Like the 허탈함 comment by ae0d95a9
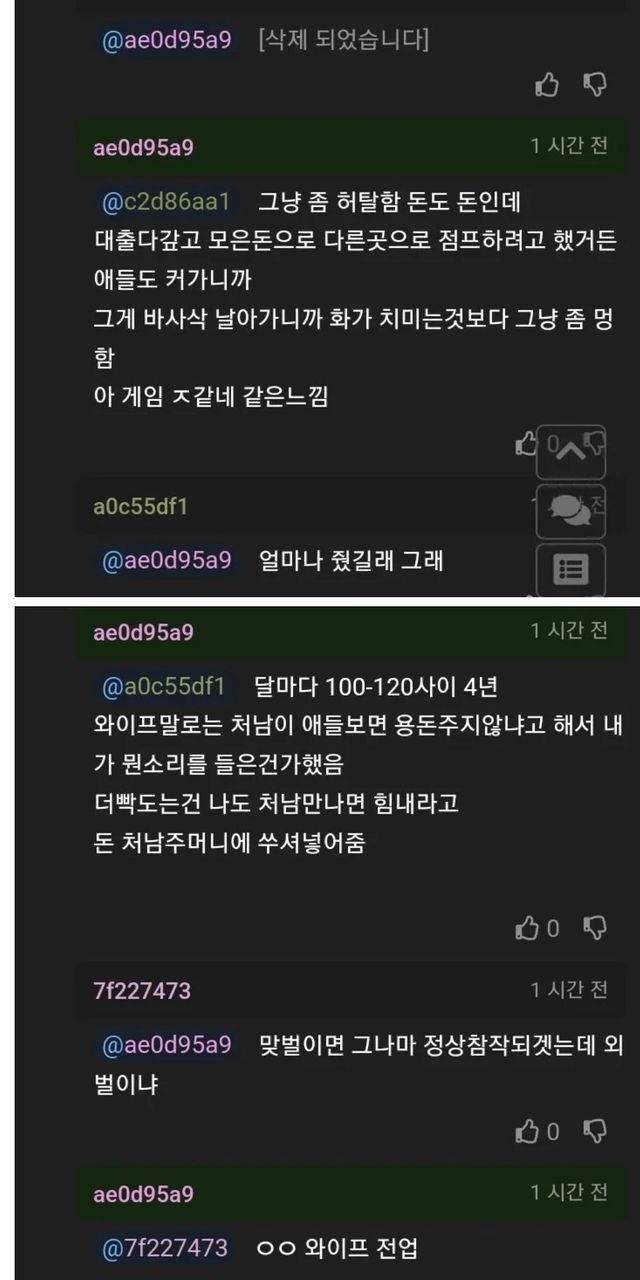The height and width of the screenshot is (1280, 640). [x=526, y=444]
